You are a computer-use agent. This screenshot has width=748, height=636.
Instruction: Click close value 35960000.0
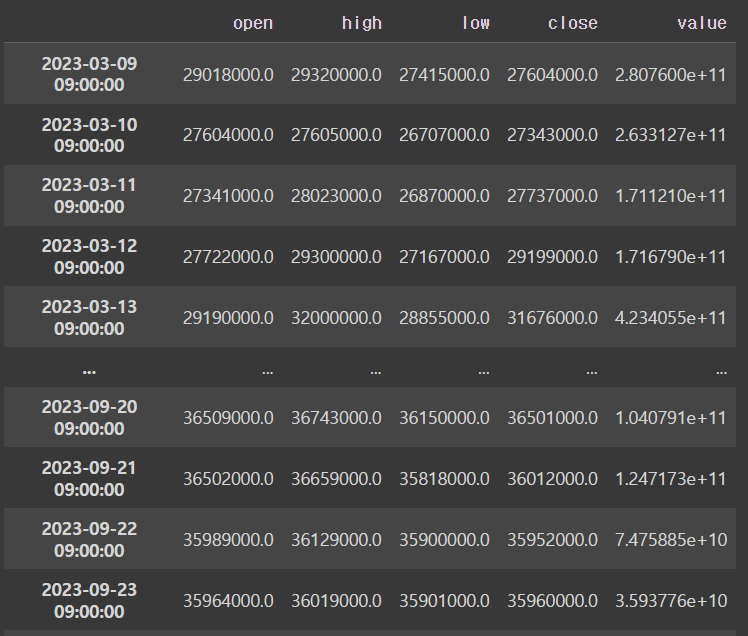click(x=552, y=601)
